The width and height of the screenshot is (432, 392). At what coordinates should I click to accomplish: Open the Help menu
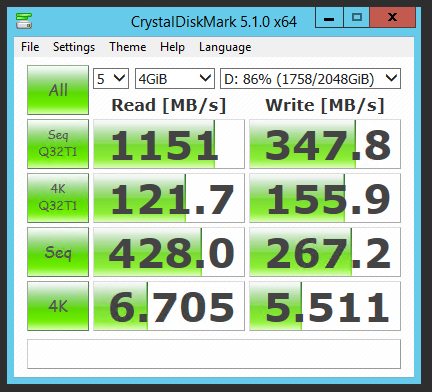172,47
